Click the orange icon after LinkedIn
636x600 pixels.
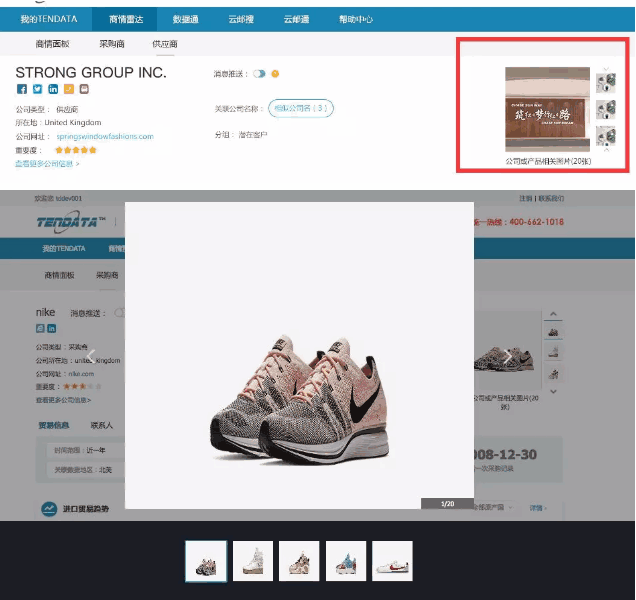69,89
